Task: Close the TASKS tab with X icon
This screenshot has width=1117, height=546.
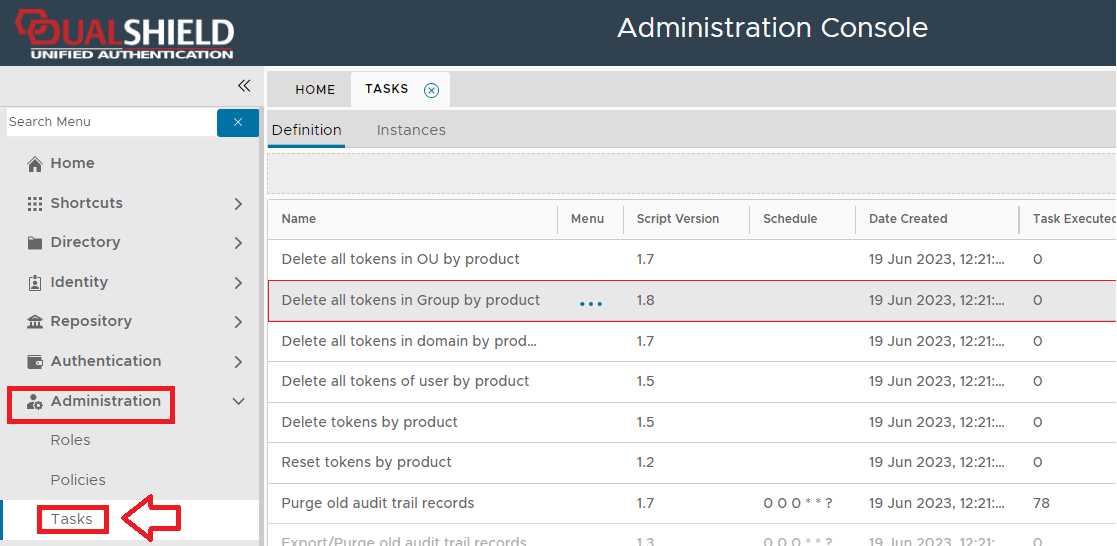Action: (431, 90)
